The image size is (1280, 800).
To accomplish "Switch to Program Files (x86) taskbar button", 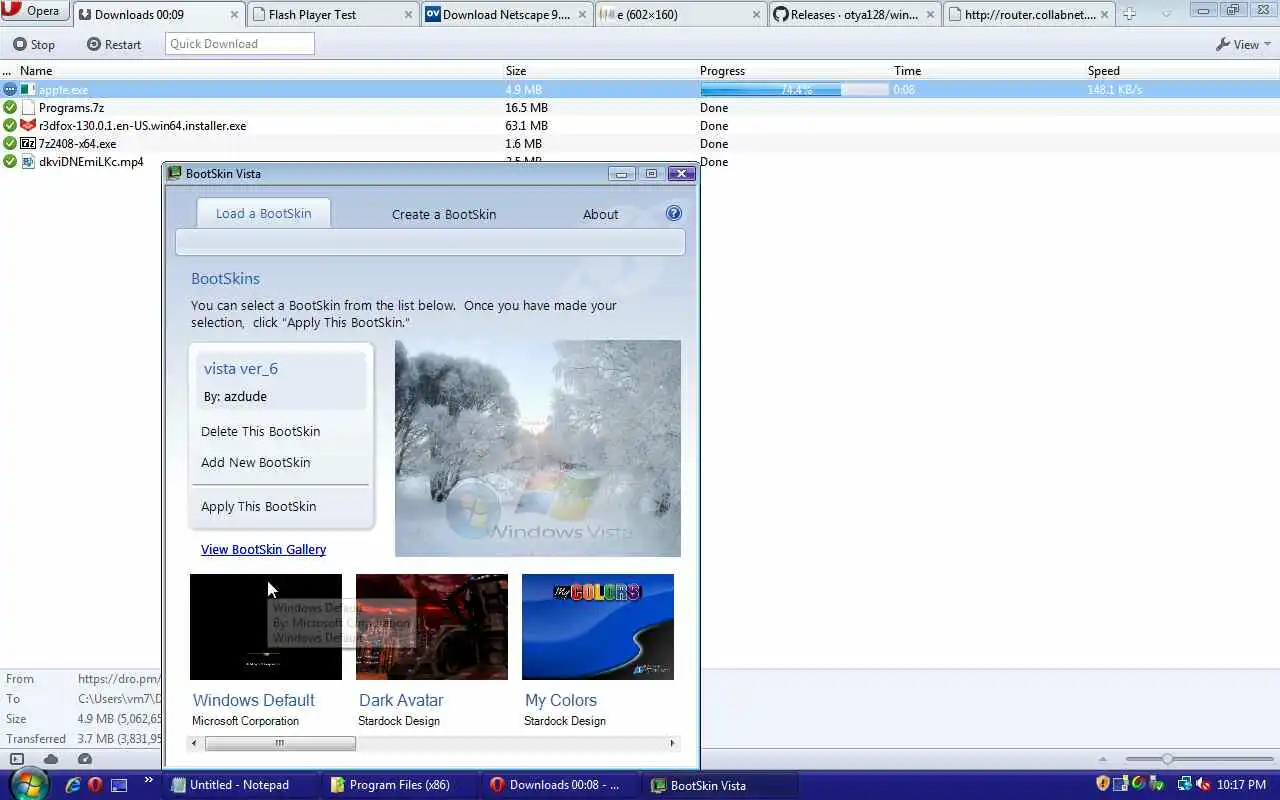I will [401, 785].
